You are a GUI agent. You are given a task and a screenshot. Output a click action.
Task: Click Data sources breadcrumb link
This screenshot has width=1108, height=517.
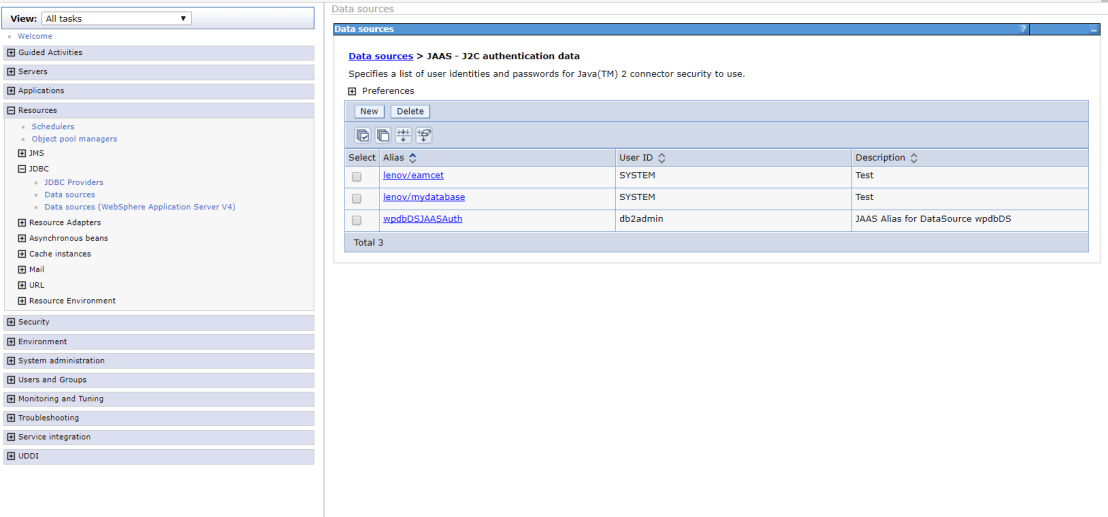[380, 56]
